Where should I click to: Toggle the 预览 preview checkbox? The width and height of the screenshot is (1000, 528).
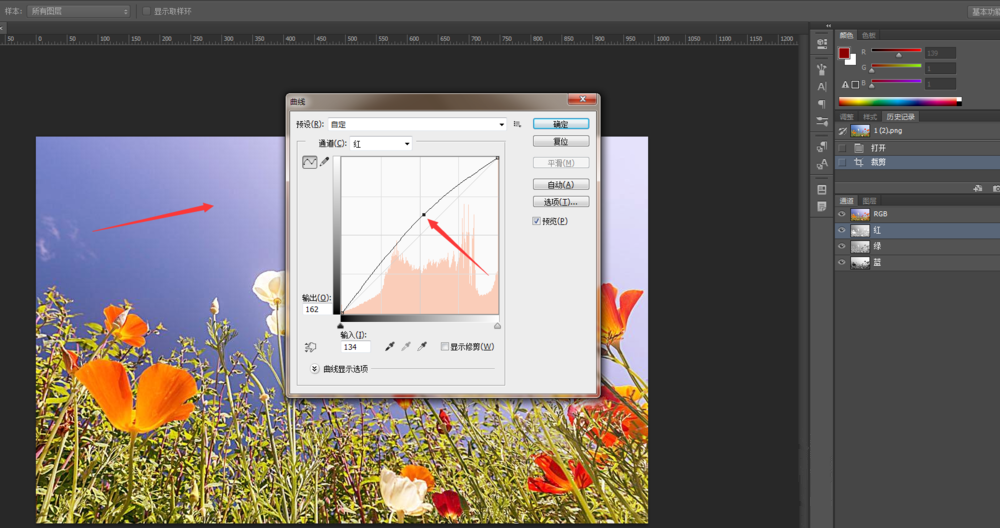(537, 221)
